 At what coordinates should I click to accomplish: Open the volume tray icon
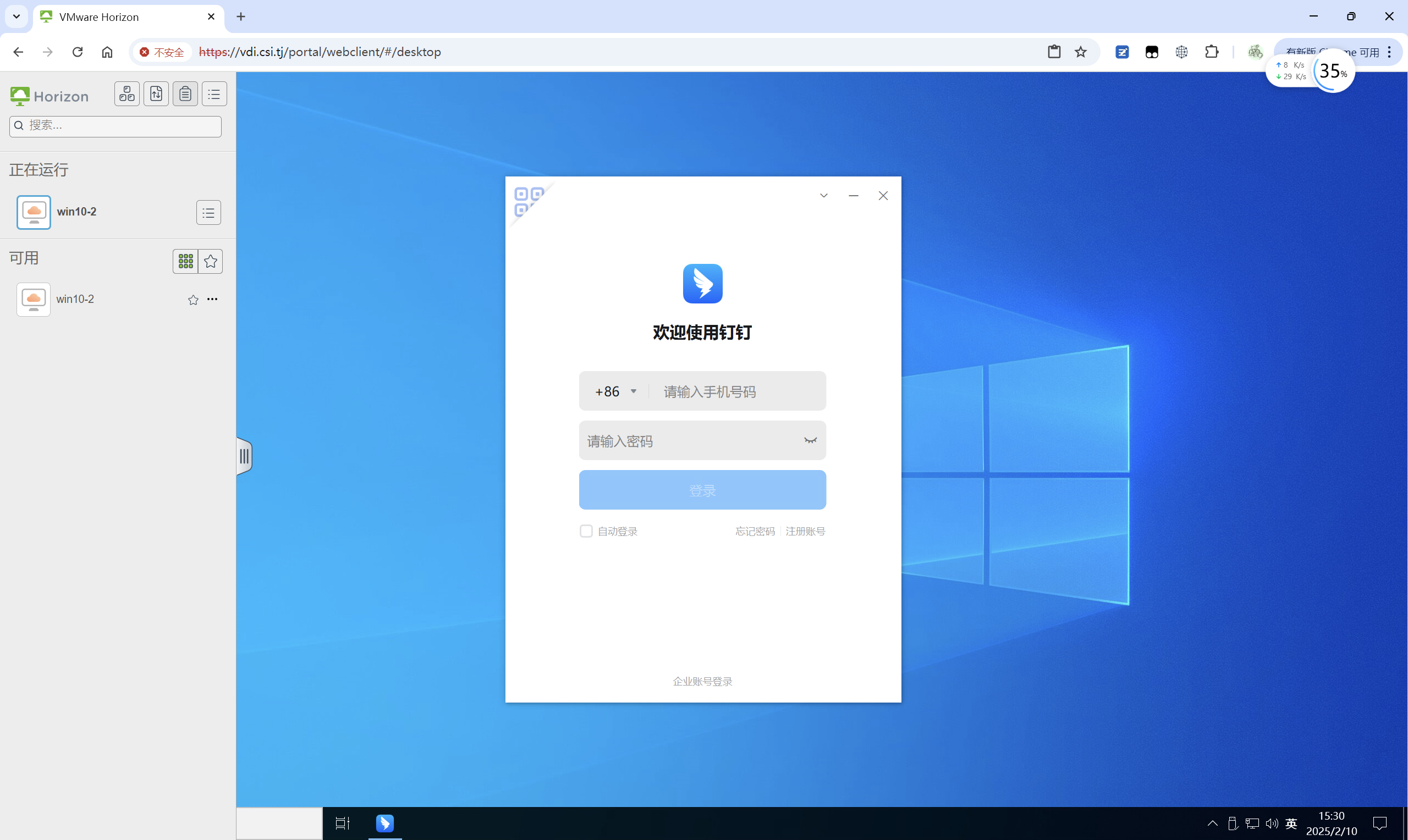1272,823
